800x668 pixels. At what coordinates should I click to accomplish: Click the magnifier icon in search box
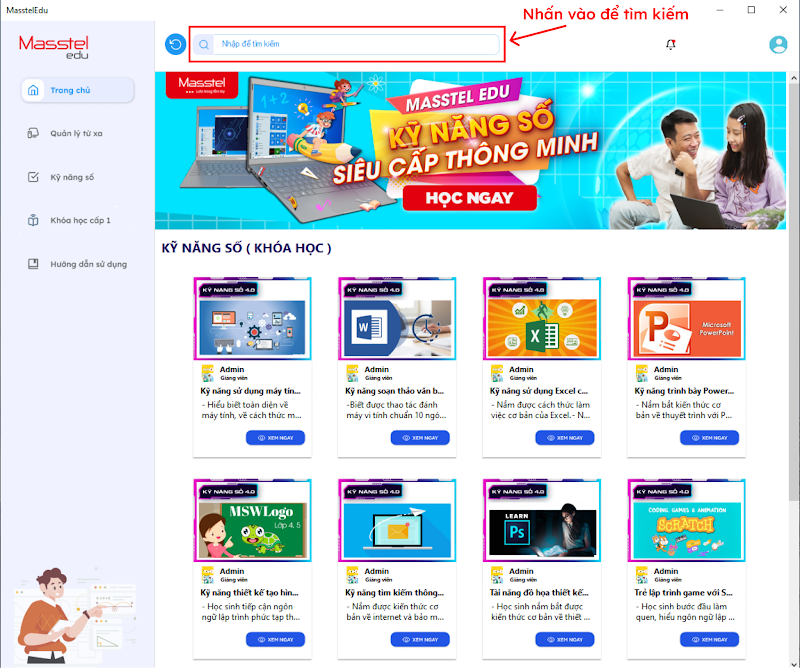coord(204,44)
